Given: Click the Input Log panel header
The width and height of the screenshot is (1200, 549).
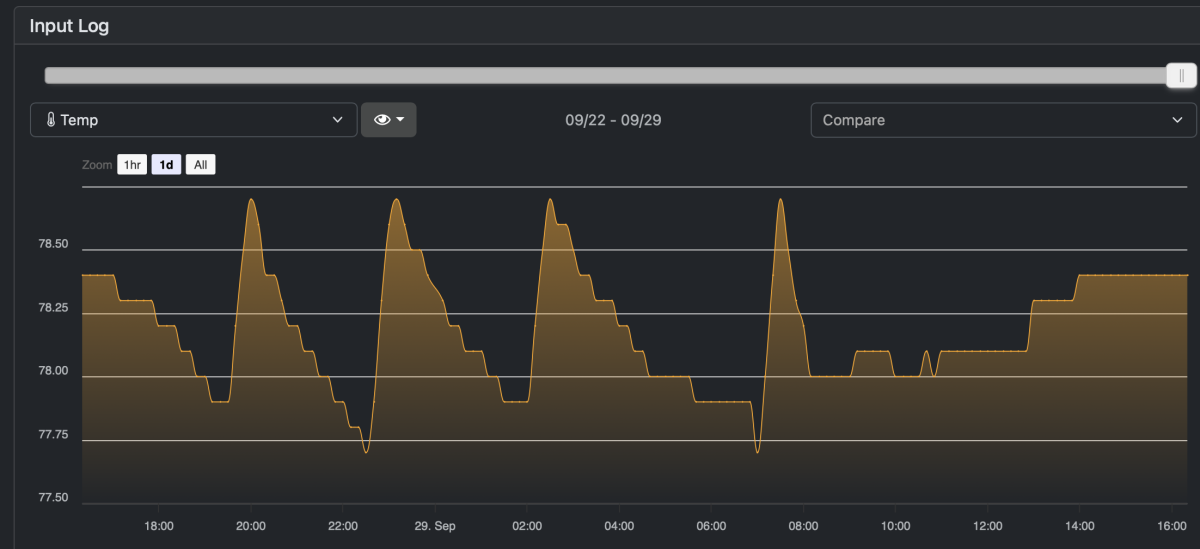Looking at the screenshot, I should pos(69,26).
